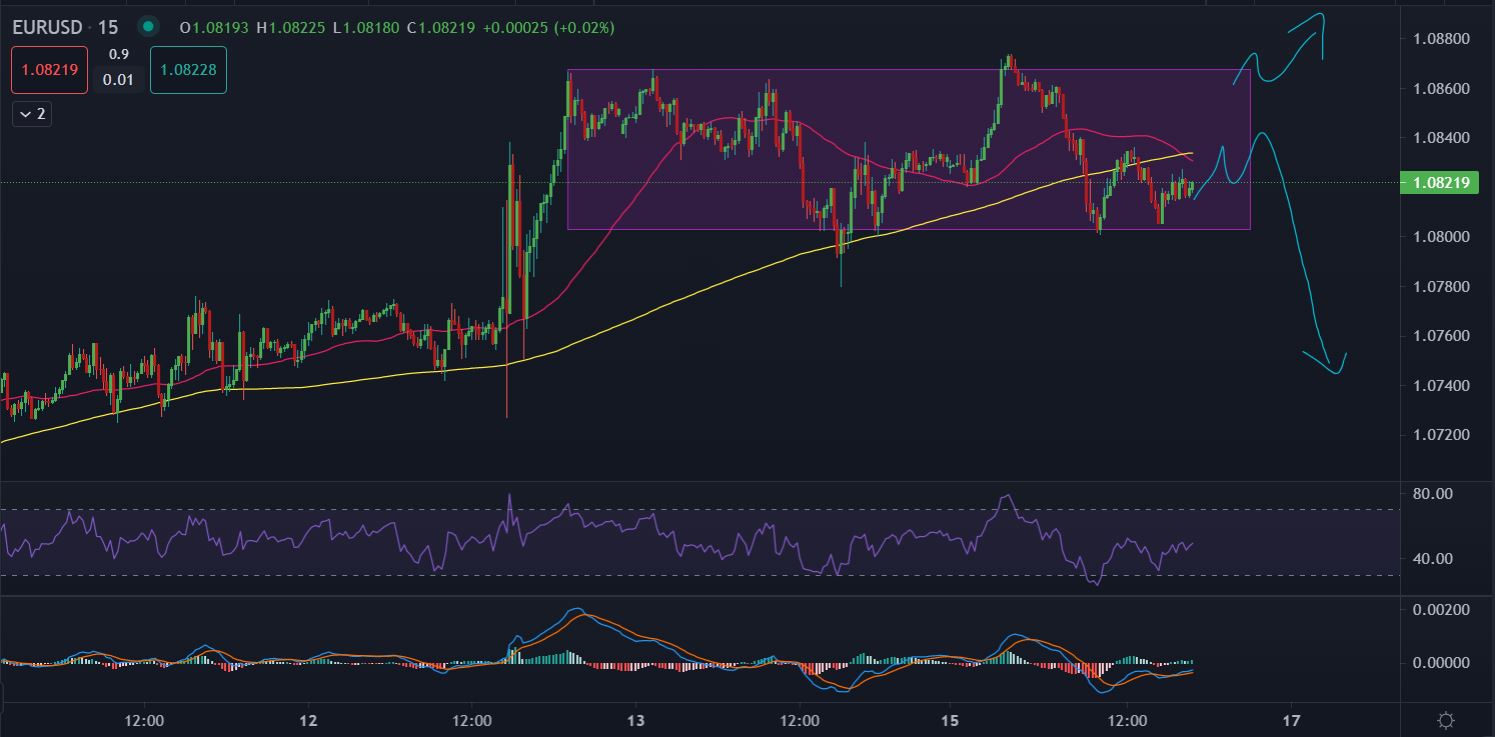Click the change value +0.00025 (+0.02%)
The image size is (1495, 737).
point(549,28)
